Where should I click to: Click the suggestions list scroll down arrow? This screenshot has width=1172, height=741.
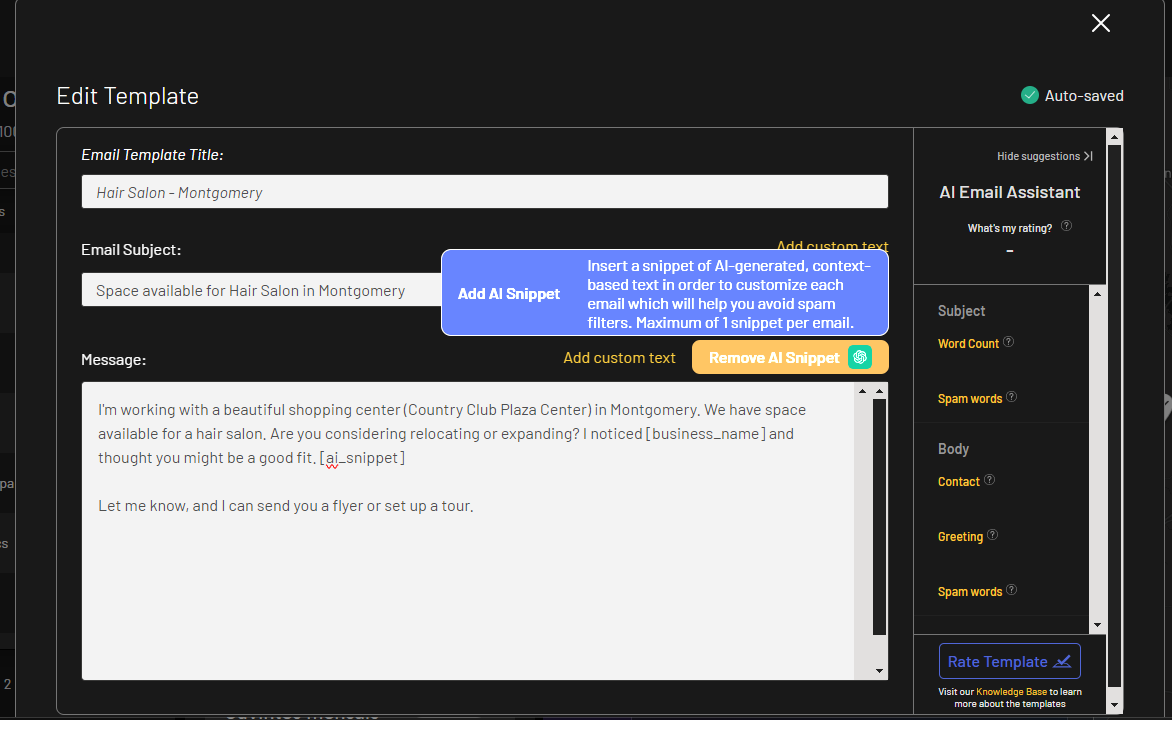[x=1097, y=625]
